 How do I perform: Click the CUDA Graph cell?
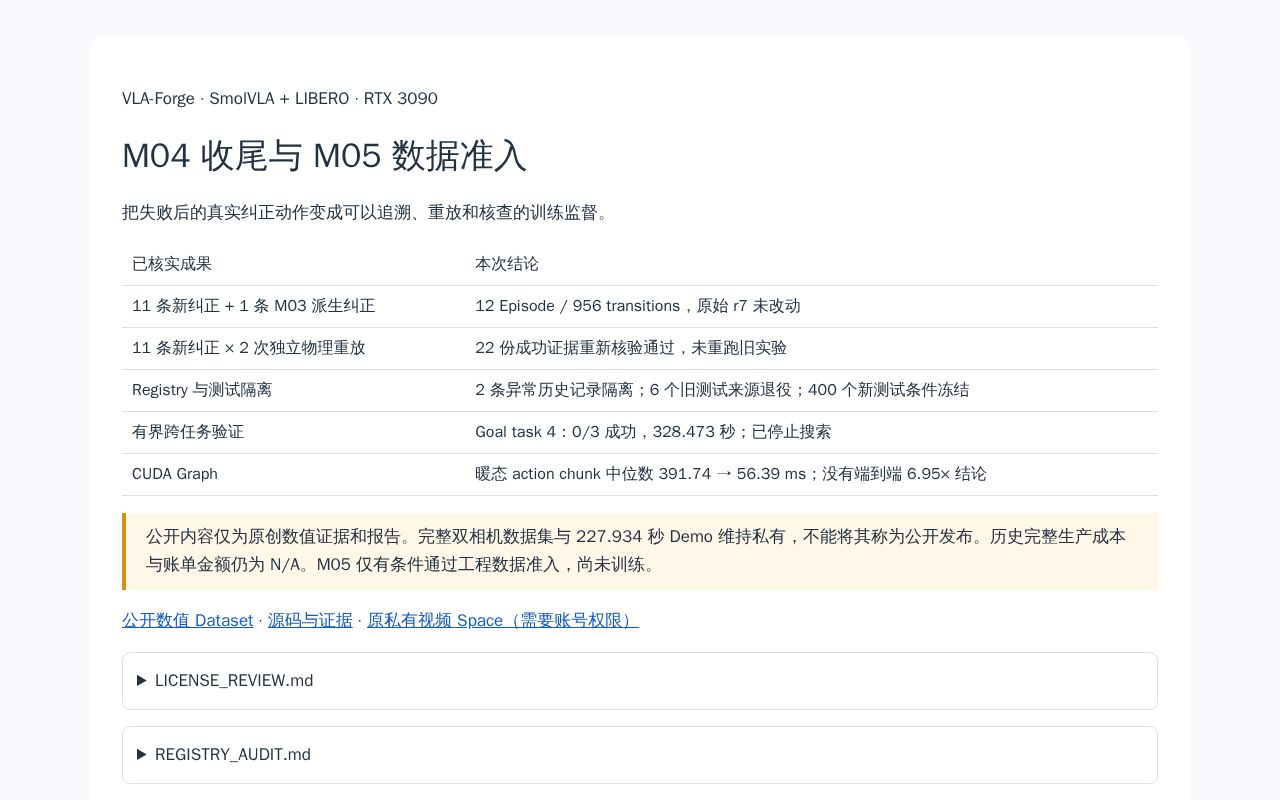[293, 474]
